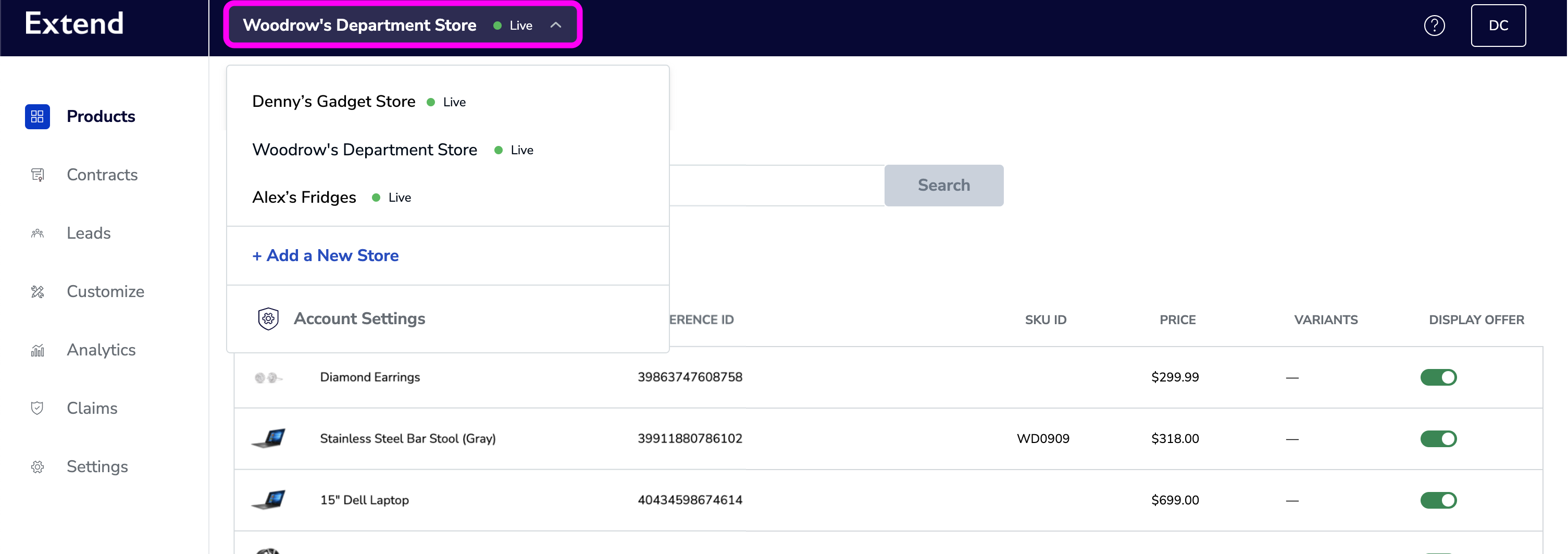Open Settings in the sidebar
This screenshot has height=554, width=1568.
(x=97, y=466)
